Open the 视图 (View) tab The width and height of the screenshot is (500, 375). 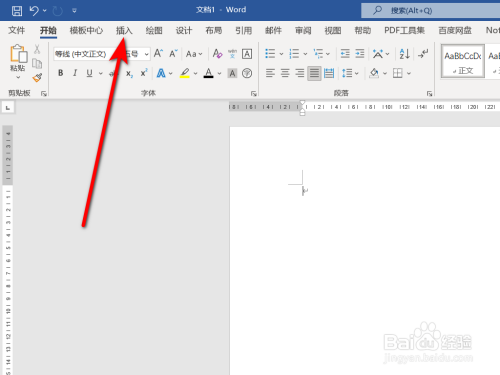333,31
